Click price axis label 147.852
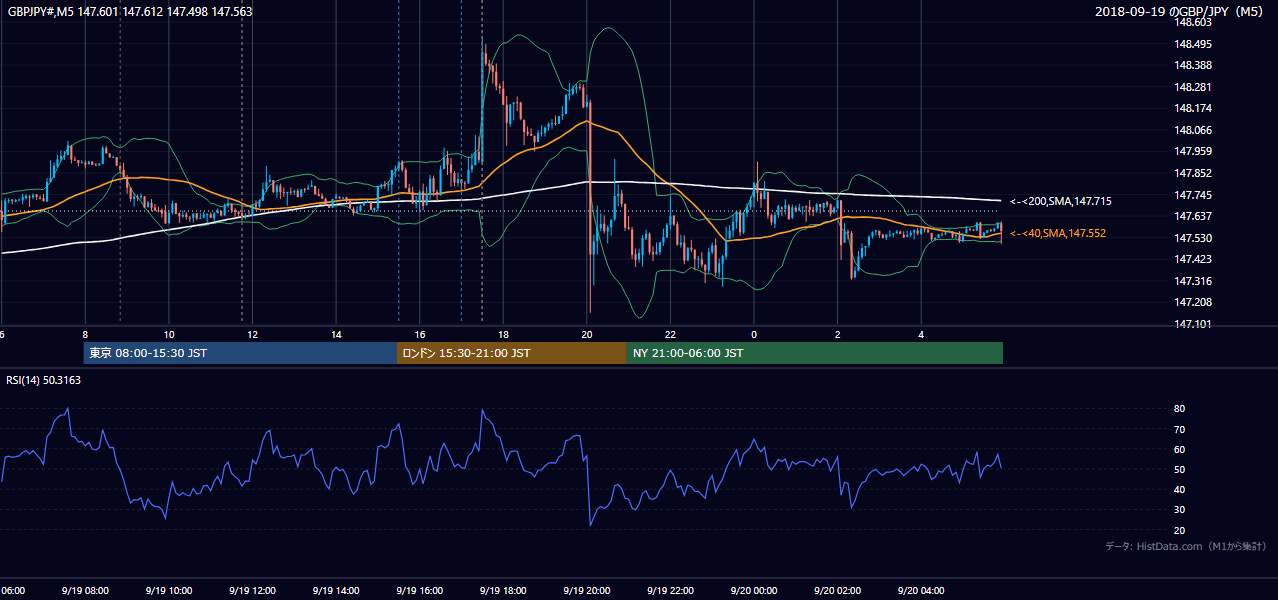1278x600 pixels. point(1192,173)
